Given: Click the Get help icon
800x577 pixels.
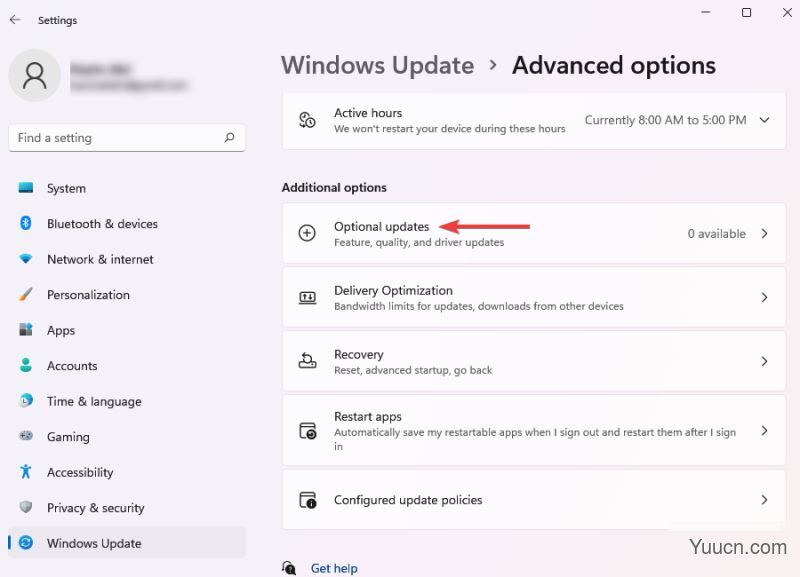Looking at the screenshot, I should tap(289, 568).
